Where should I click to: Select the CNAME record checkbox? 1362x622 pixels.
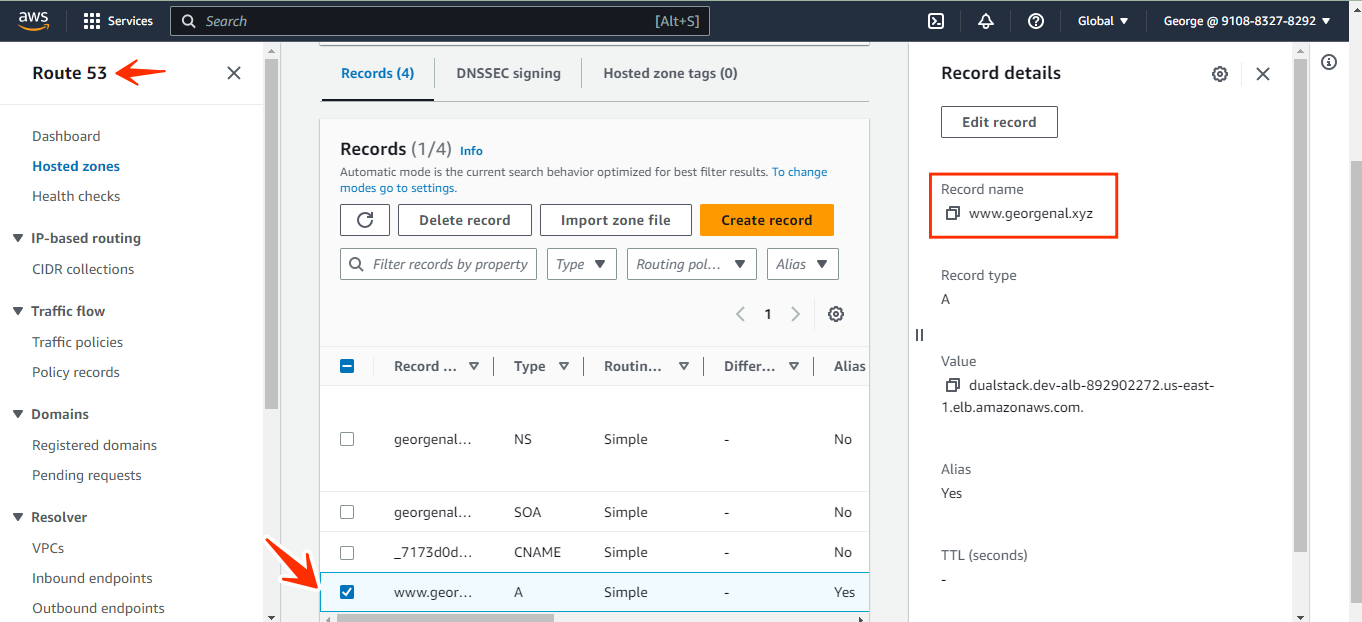(347, 552)
